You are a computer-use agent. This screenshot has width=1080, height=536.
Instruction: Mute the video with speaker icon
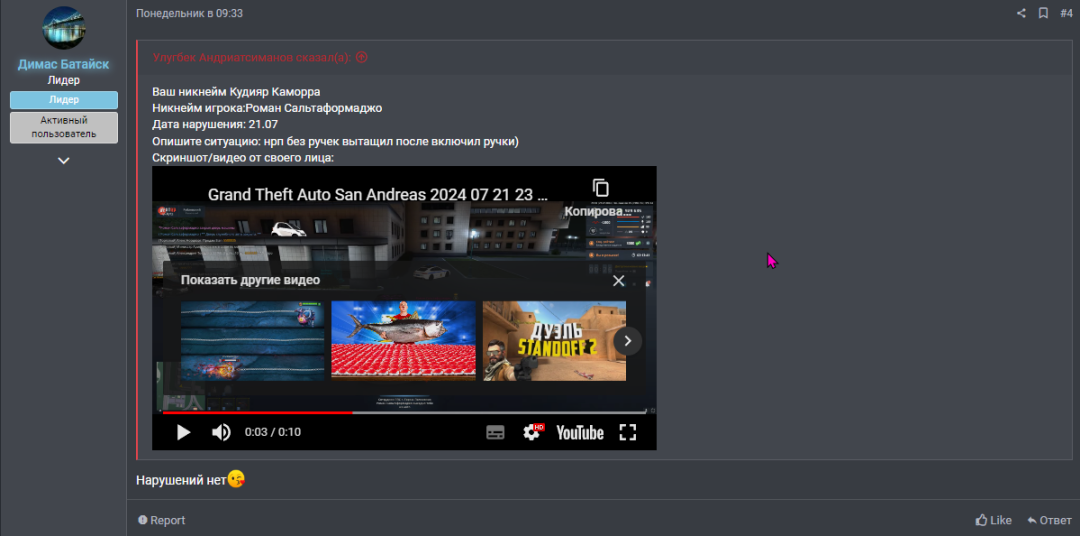[x=221, y=432]
